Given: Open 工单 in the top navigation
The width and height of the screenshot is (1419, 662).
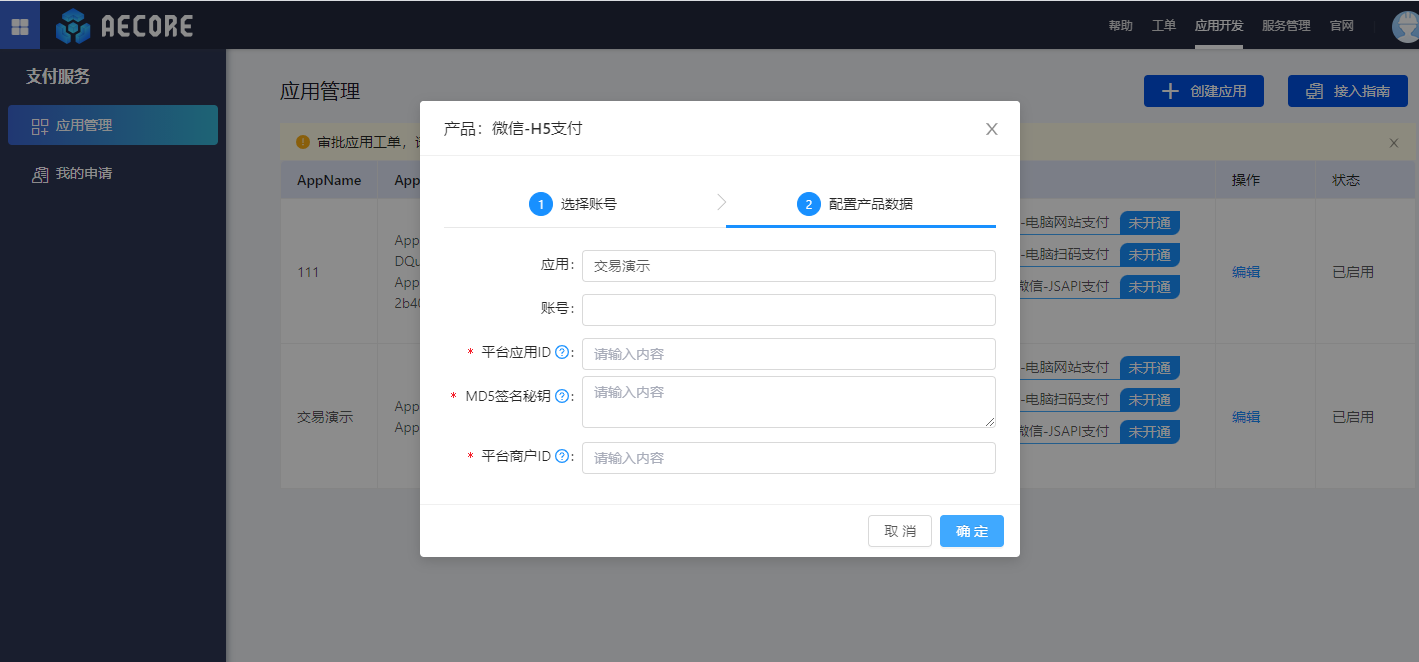Looking at the screenshot, I should pos(1163,26).
